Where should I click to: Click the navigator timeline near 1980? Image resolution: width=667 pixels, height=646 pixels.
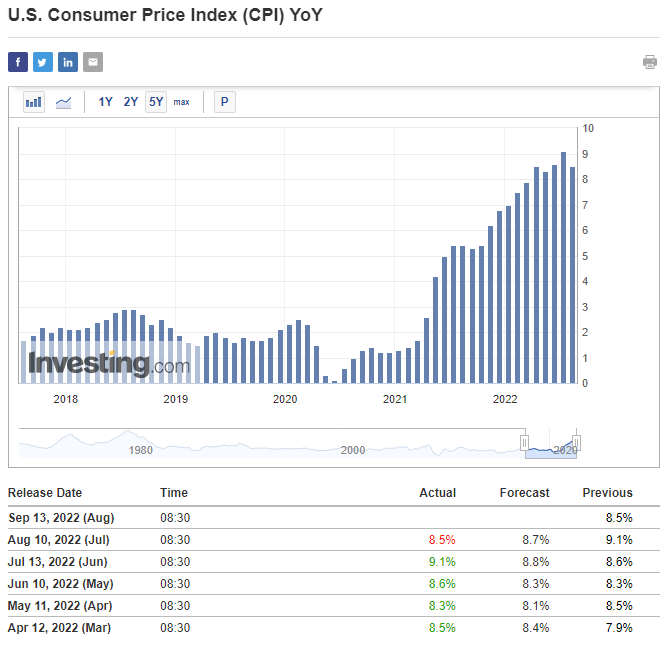pyautogui.click(x=141, y=450)
